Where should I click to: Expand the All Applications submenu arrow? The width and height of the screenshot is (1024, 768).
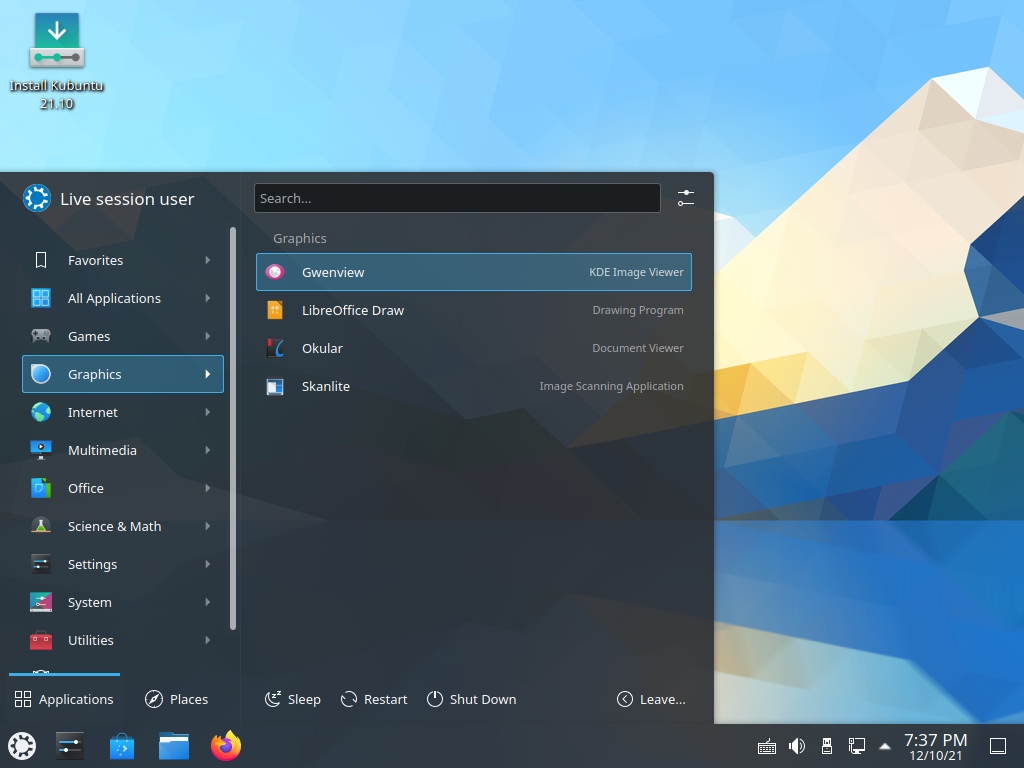(208, 298)
